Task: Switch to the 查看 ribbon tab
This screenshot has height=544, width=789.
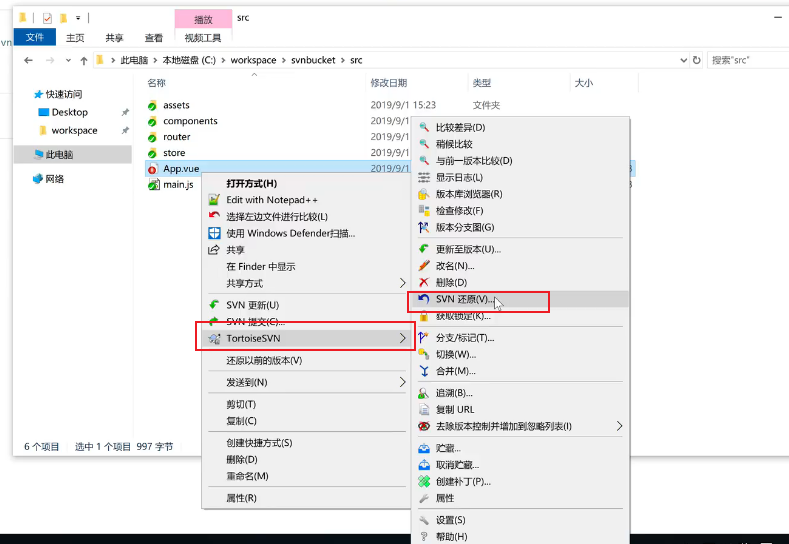Action: click(x=153, y=38)
